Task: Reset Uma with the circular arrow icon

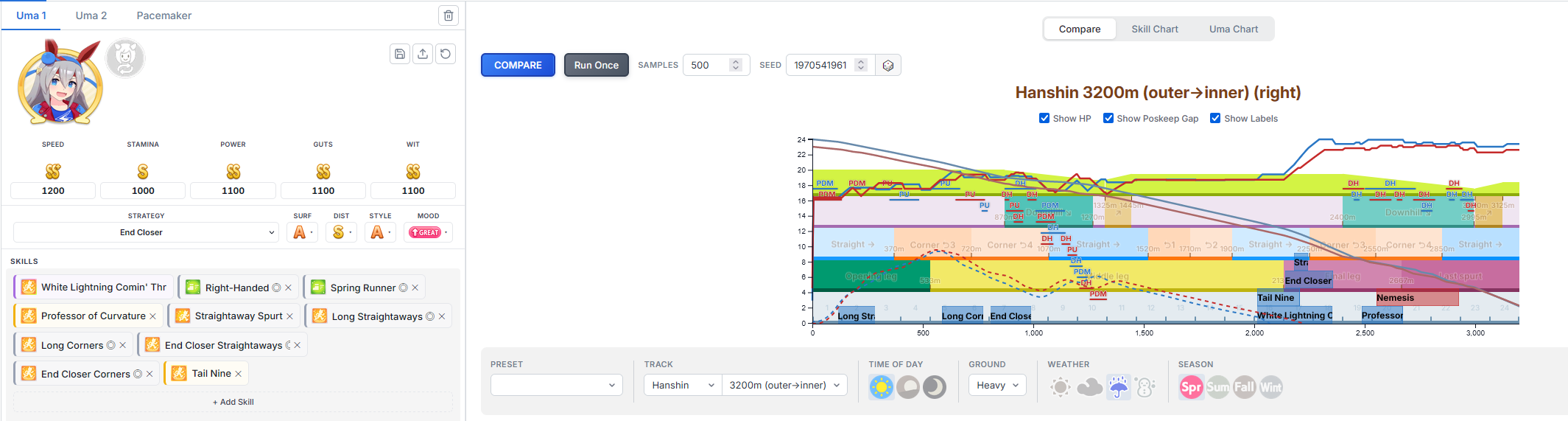Action: tap(446, 54)
